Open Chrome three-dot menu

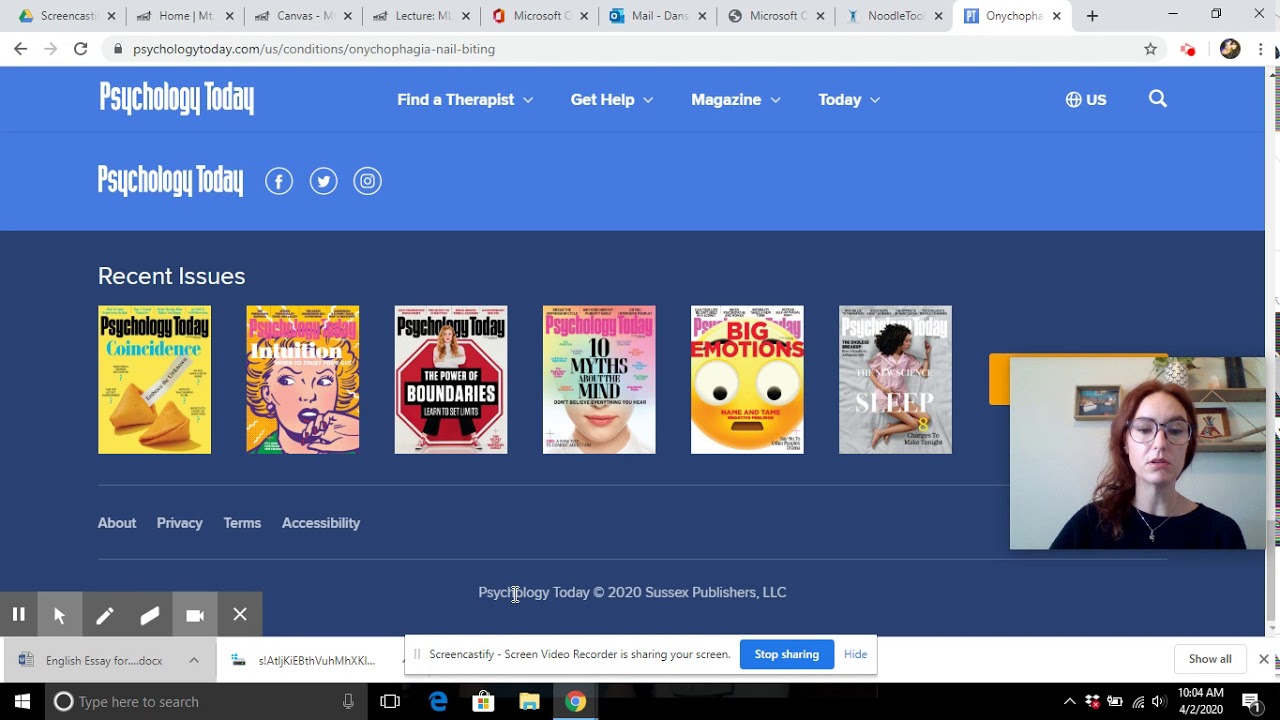click(1261, 49)
